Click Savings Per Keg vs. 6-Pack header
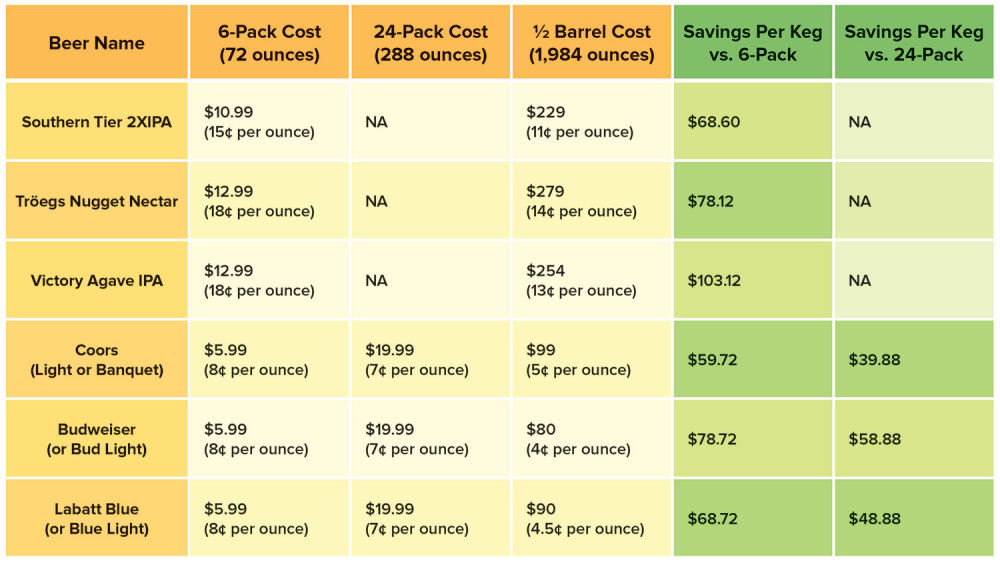This screenshot has height=563, width=1000. coord(753,42)
